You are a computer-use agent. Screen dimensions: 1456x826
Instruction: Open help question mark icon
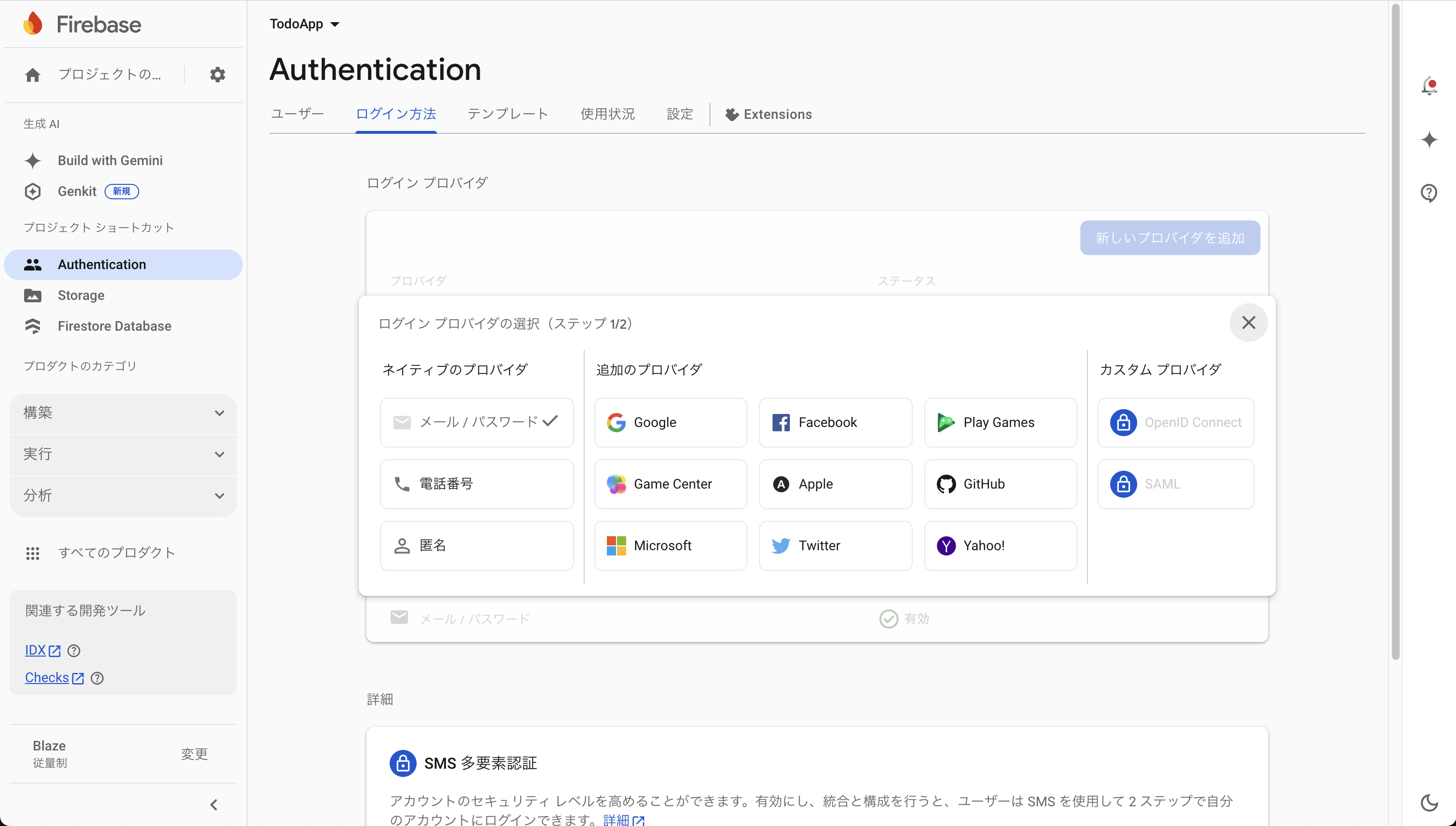1429,193
